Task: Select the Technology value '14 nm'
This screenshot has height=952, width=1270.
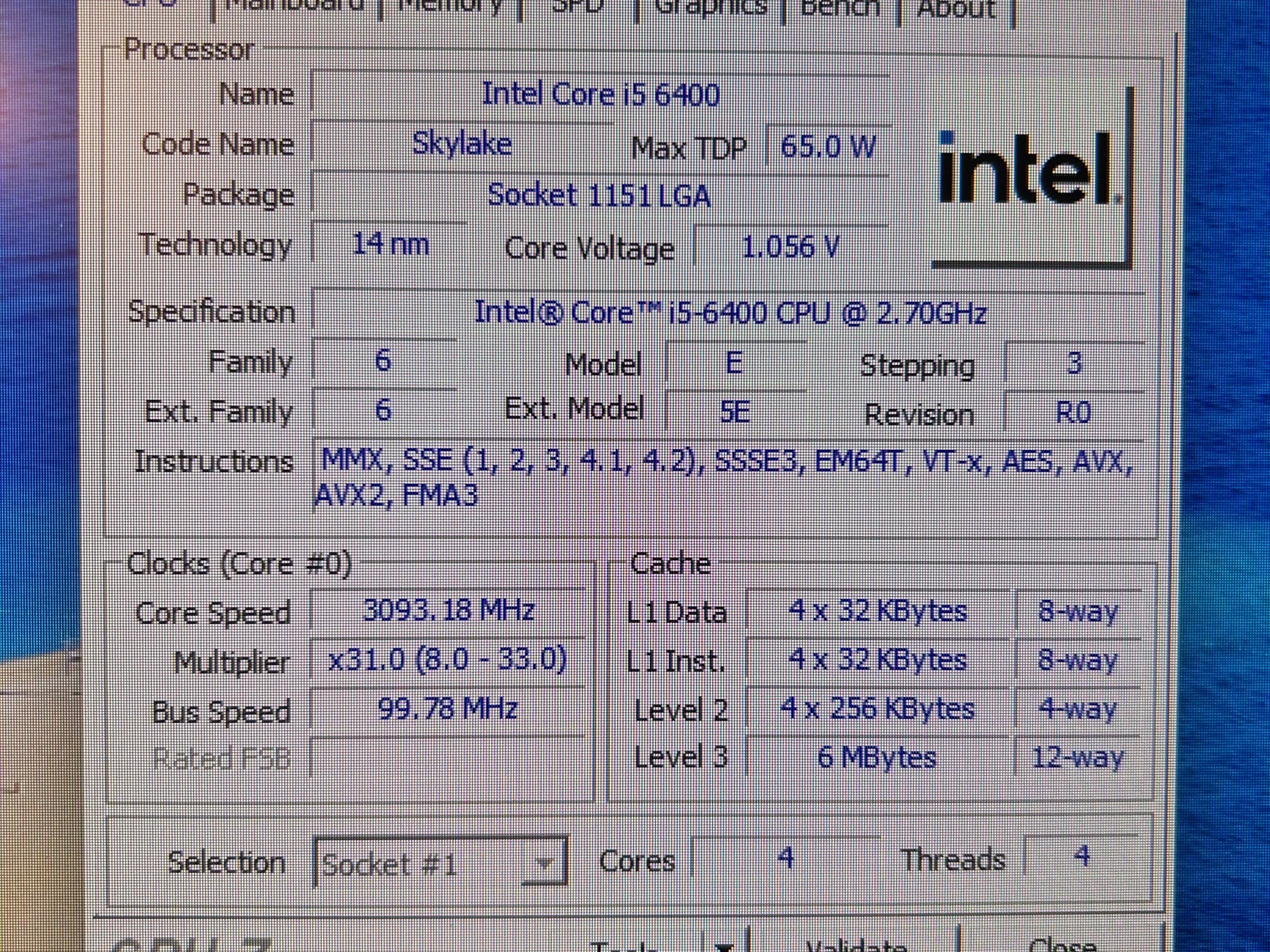Action: (390, 244)
